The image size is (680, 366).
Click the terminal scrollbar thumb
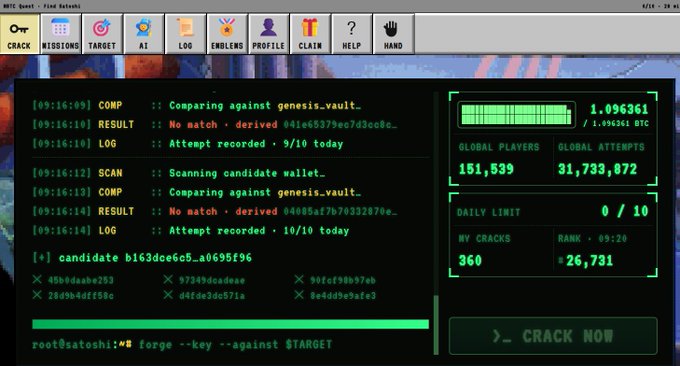click(x=436, y=324)
